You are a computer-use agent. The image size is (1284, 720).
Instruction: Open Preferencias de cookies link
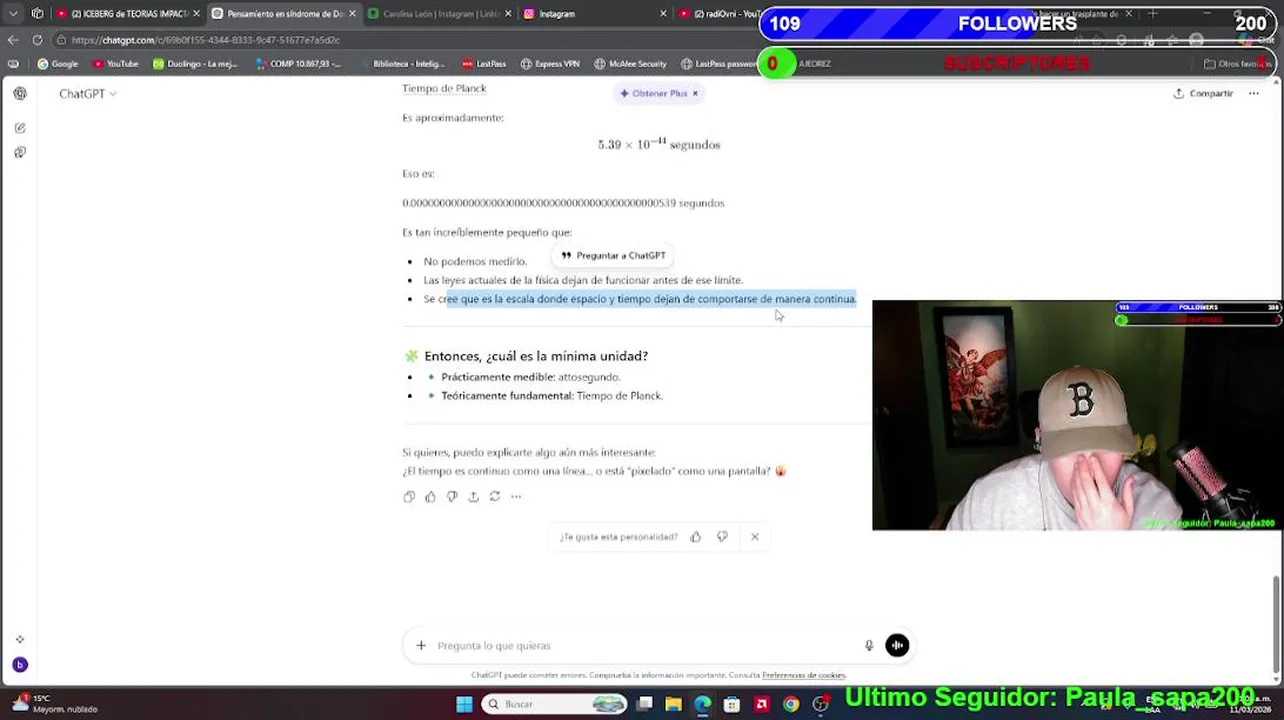804,676
